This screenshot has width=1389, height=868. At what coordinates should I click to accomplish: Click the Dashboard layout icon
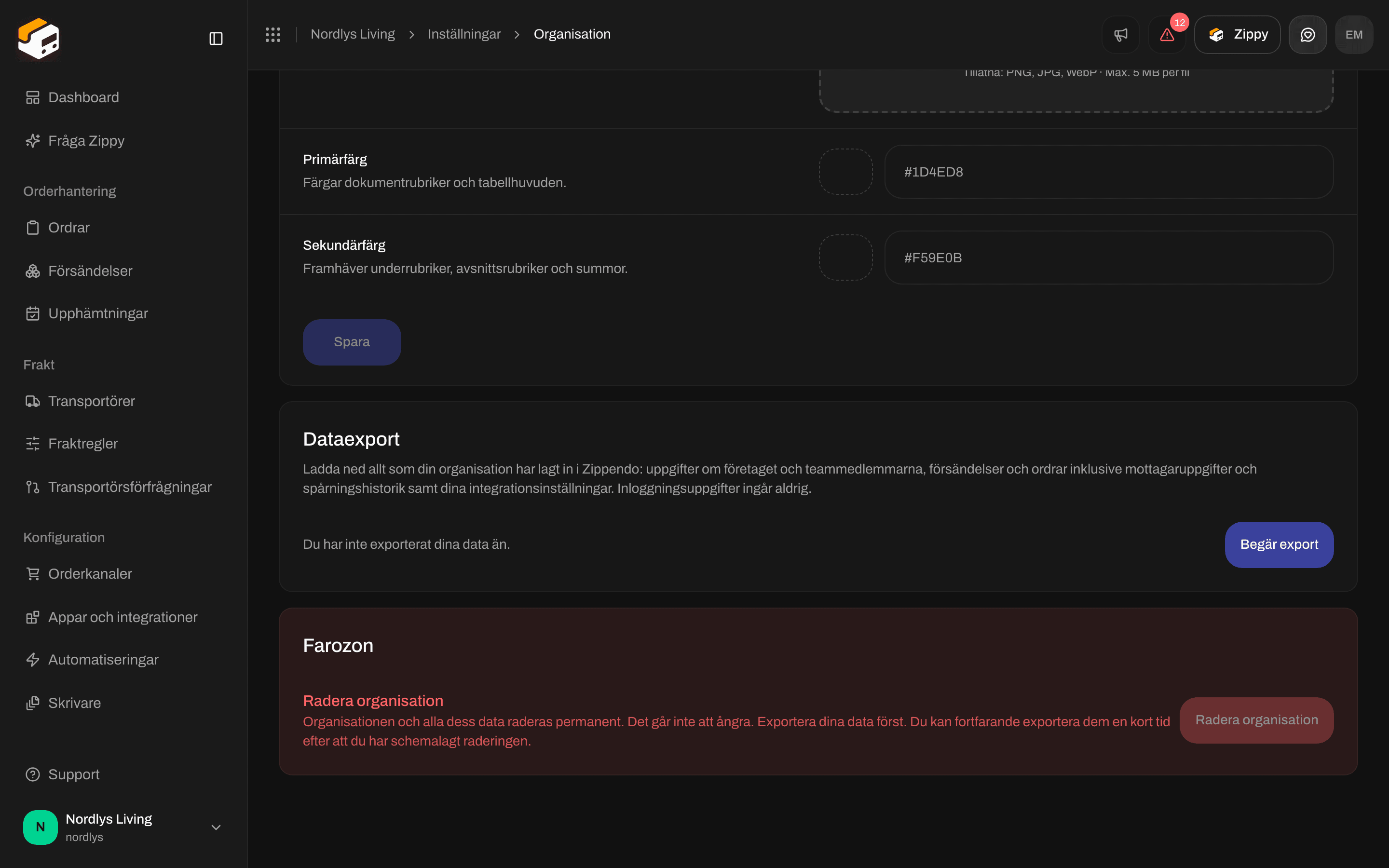(x=33, y=97)
